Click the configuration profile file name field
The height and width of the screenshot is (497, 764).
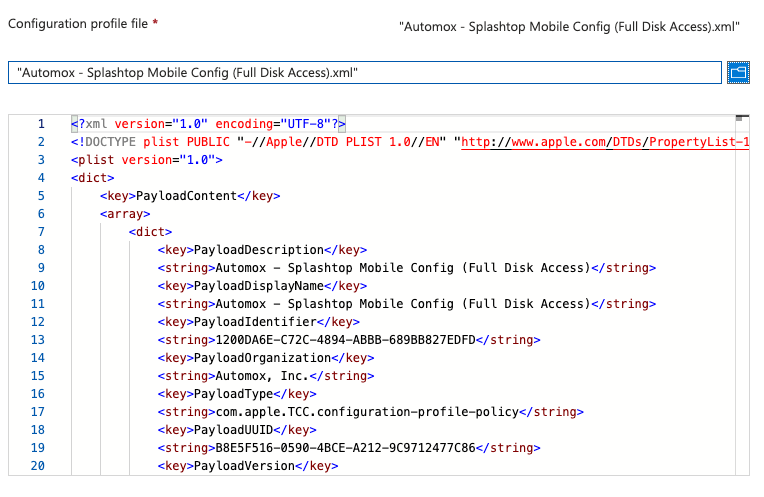364,73
